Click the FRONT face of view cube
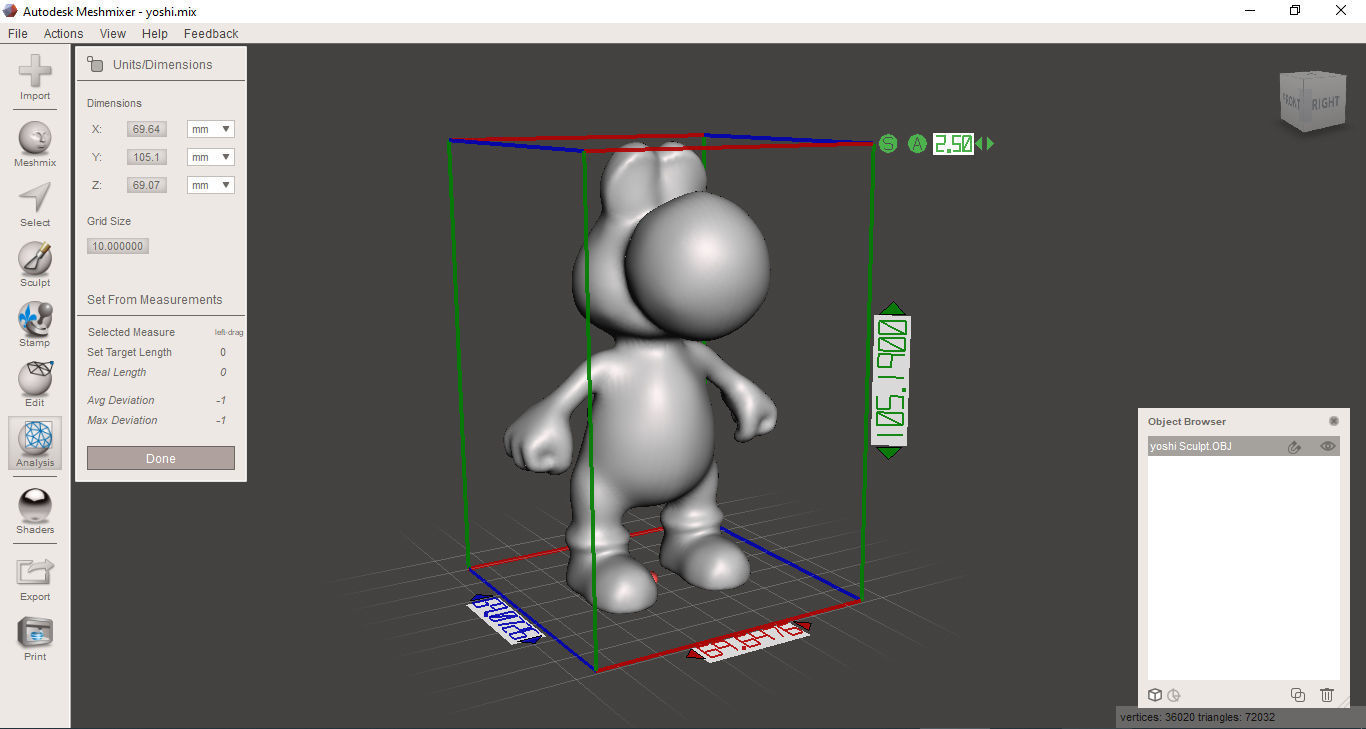The height and width of the screenshot is (729, 1366). click(1293, 101)
